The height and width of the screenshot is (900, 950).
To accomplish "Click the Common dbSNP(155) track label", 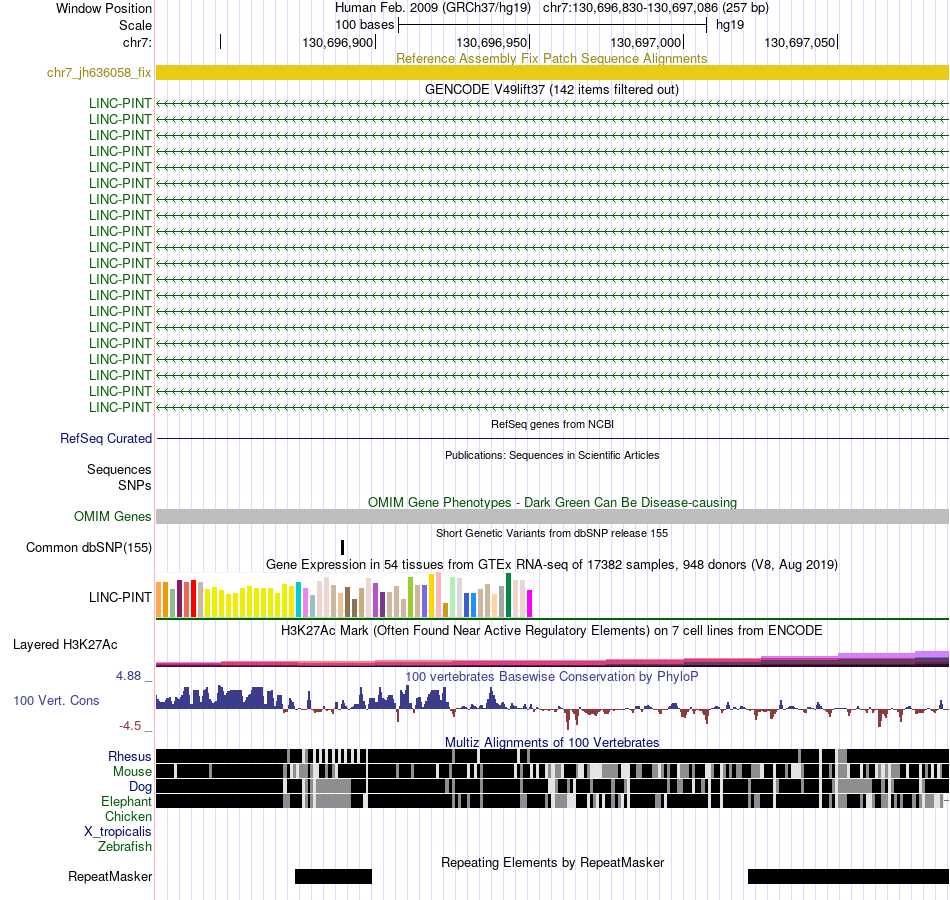I will [88, 547].
